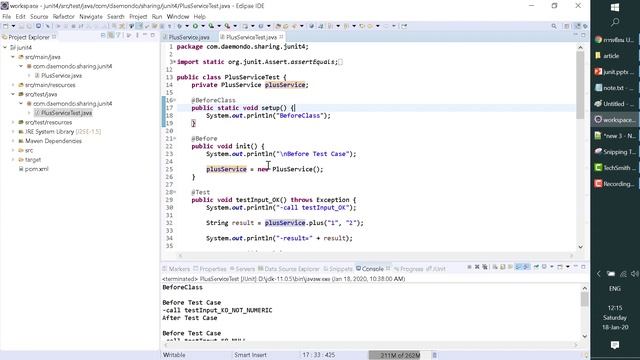Open the File menu
Screen dimensions: 640x360
click(x=7, y=17)
